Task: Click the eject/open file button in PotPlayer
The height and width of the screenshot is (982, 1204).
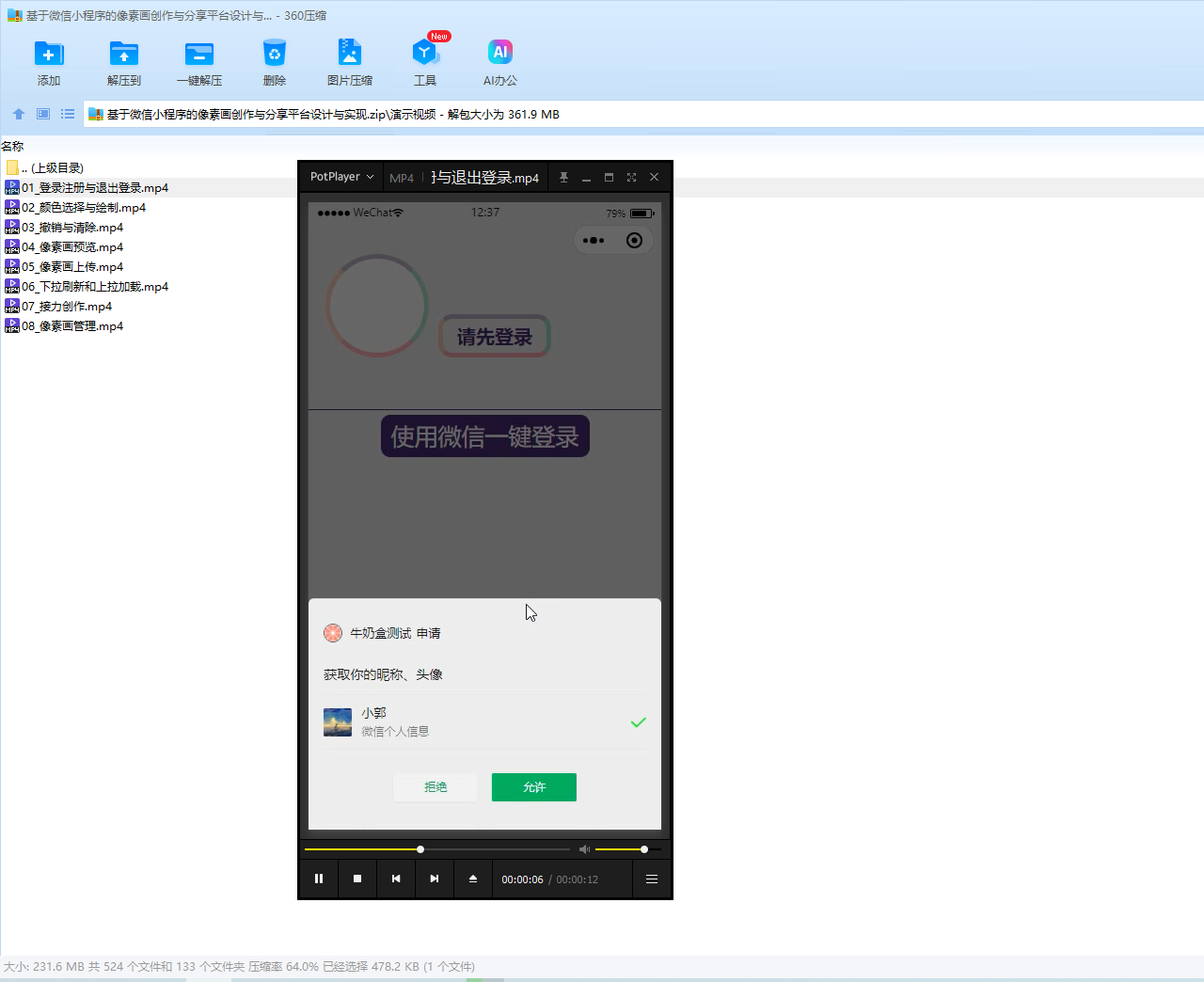Action: [473, 879]
